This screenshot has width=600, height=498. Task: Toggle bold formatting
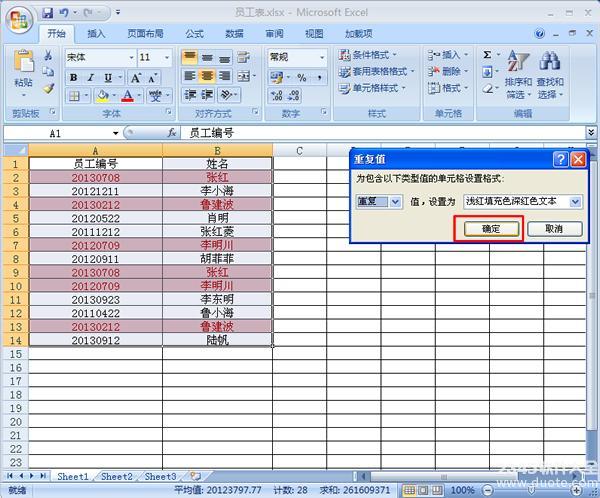coord(73,78)
